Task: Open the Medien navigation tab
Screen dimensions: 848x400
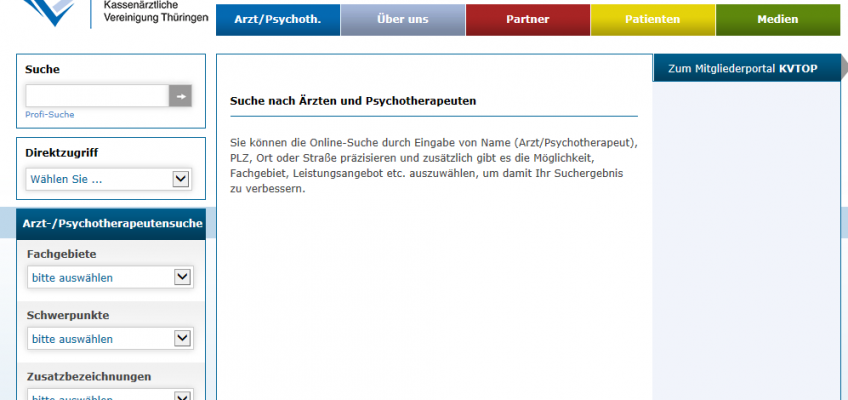Action: pyautogui.click(x=778, y=20)
